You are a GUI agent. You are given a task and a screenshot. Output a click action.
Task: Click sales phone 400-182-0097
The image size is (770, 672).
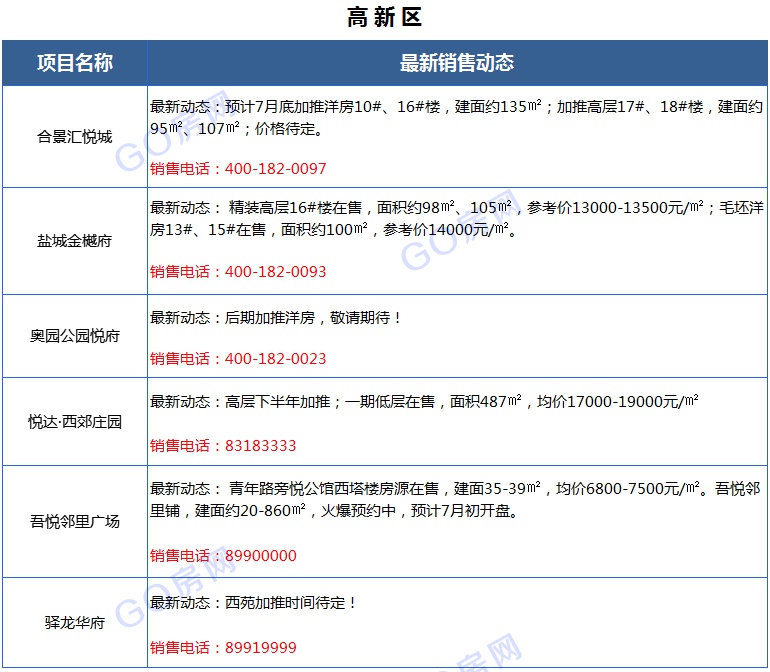(x=275, y=168)
